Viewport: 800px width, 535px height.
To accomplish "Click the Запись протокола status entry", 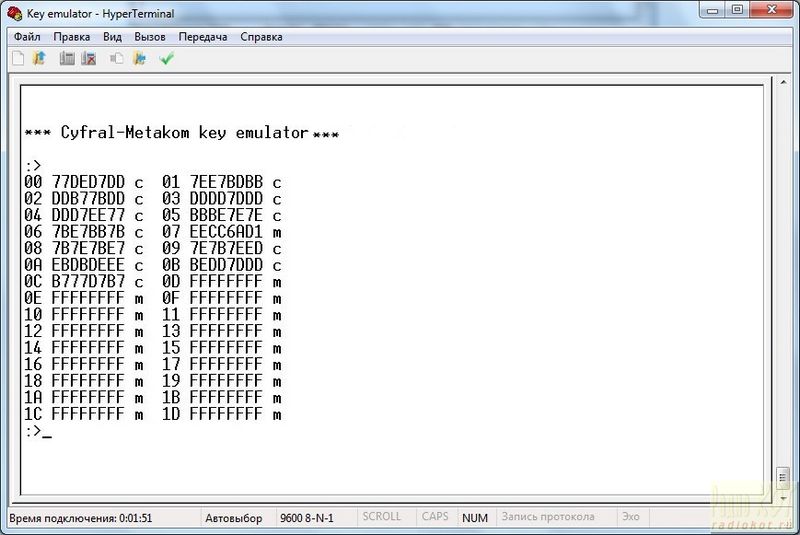I will tap(548, 517).
